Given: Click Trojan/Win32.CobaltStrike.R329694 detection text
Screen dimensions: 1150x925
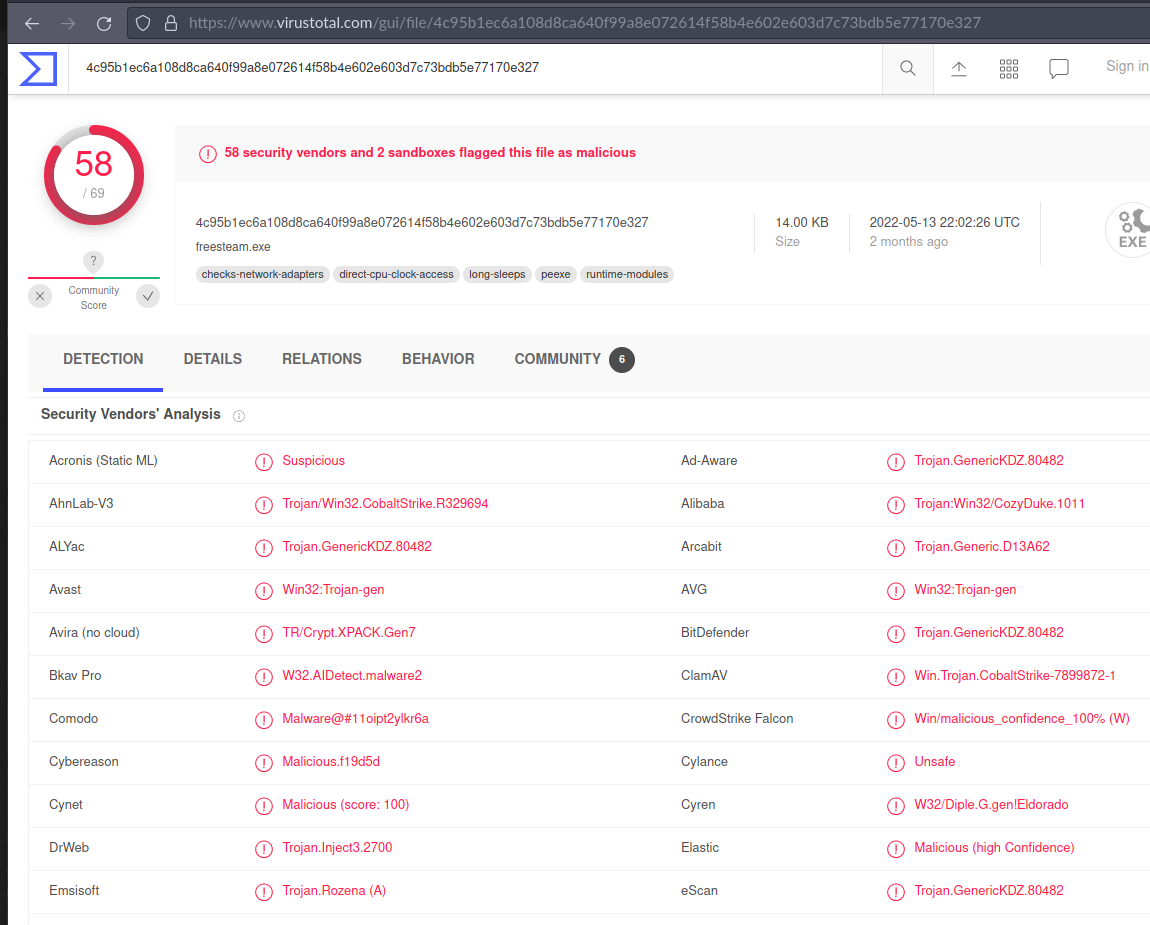Looking at the screenshot, I should 385,504.
